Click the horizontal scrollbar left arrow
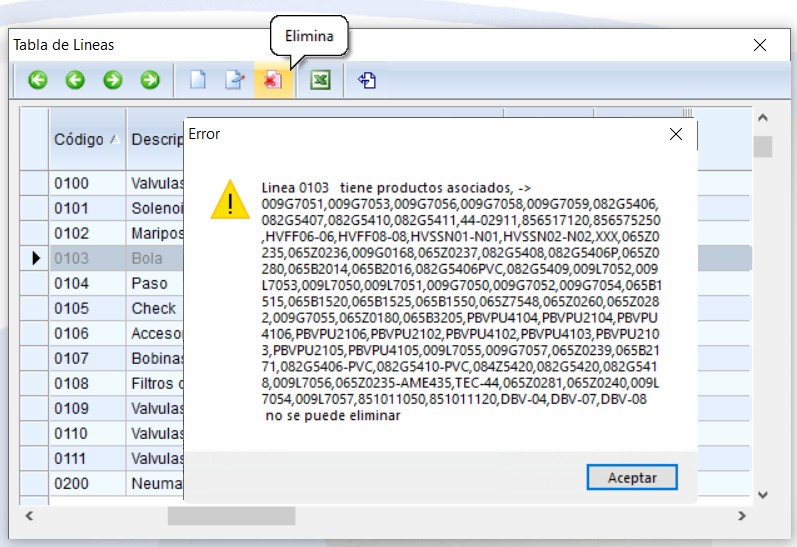The height and width of the screenshot is (547, 797). (29, 516)
